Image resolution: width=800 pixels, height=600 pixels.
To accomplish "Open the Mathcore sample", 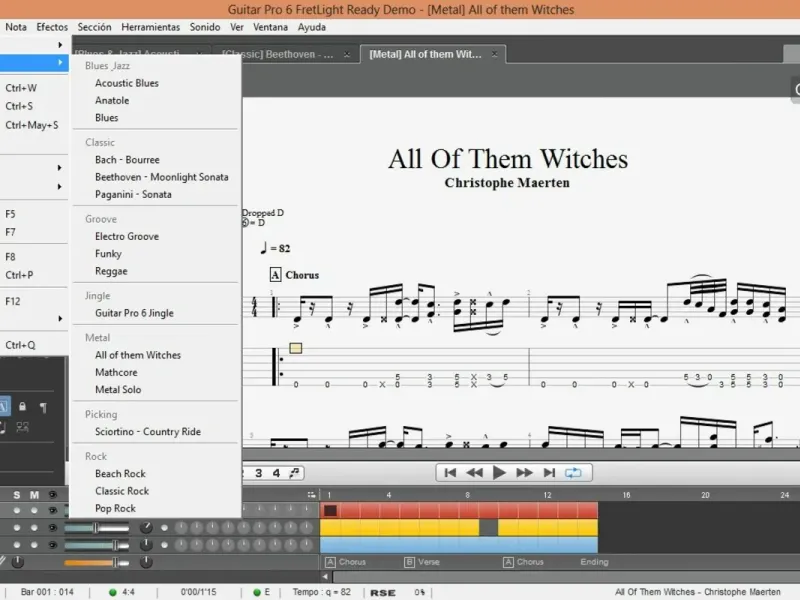I will (116, 372).
